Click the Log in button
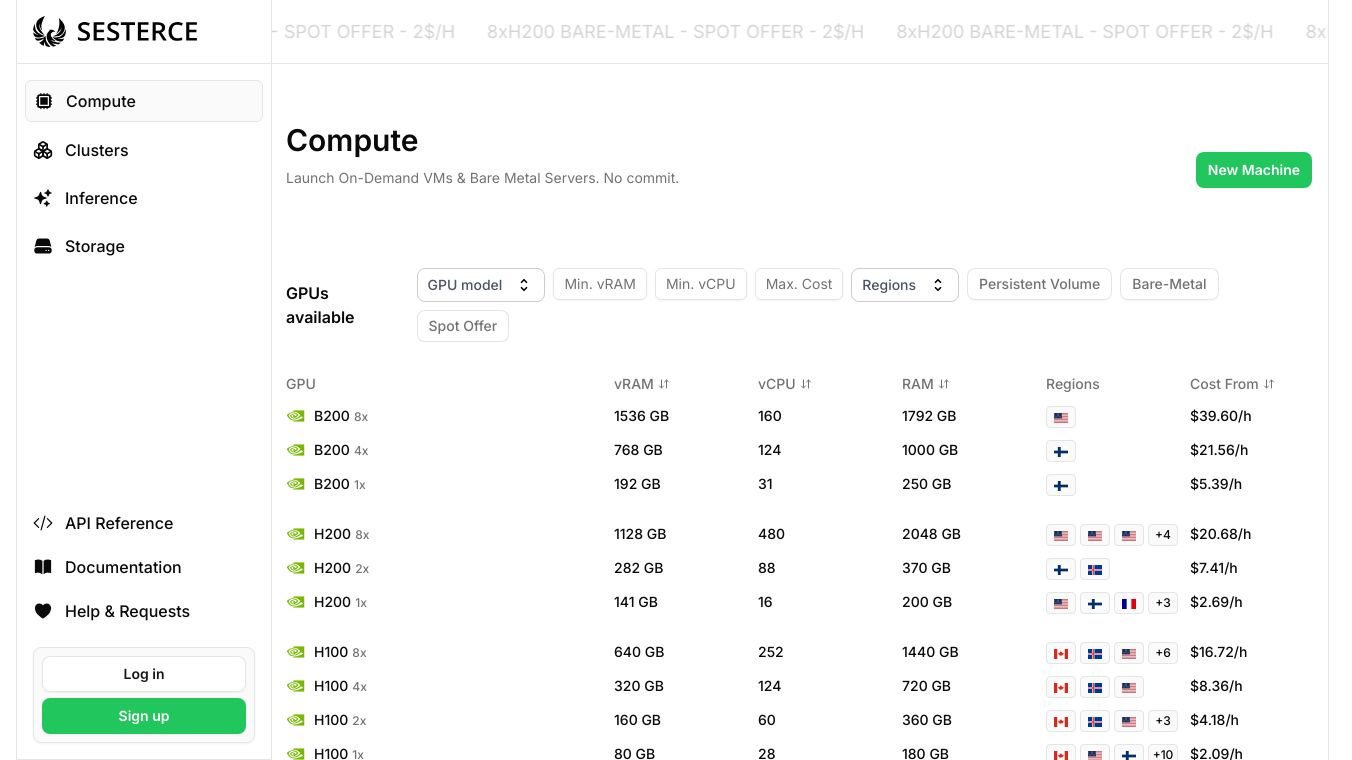 144,674
